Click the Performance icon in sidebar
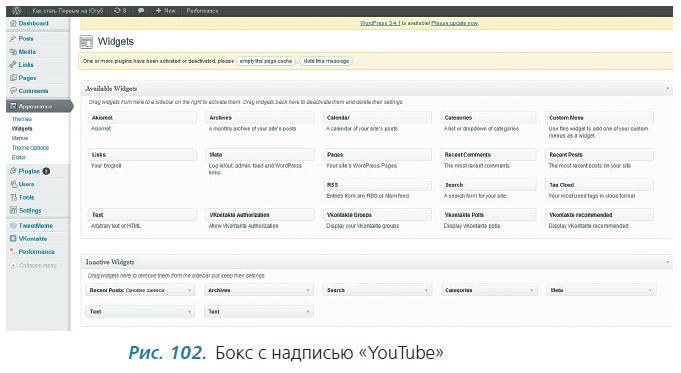 pyautogui.click(x=13, y=251)
